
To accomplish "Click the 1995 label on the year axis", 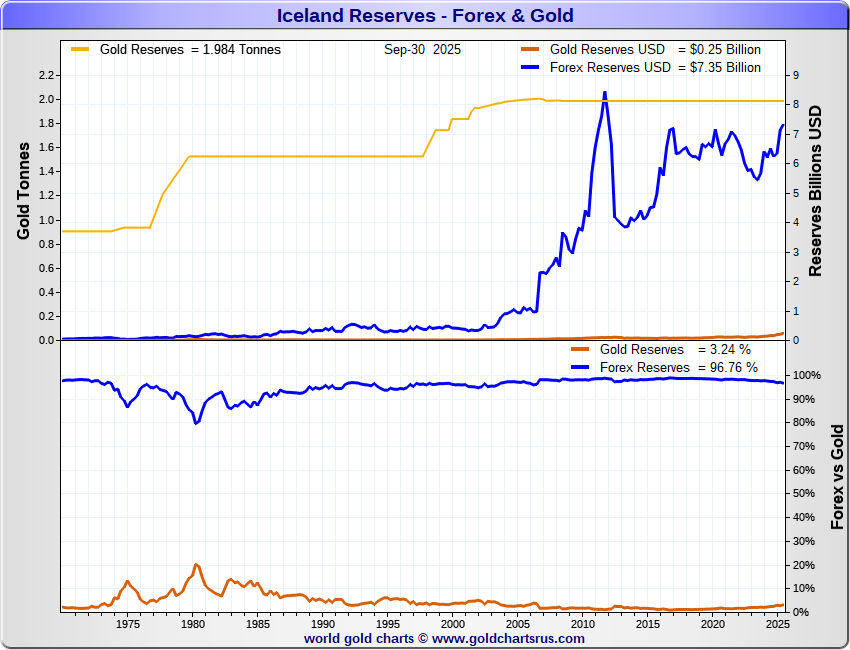I will point(388,624).
